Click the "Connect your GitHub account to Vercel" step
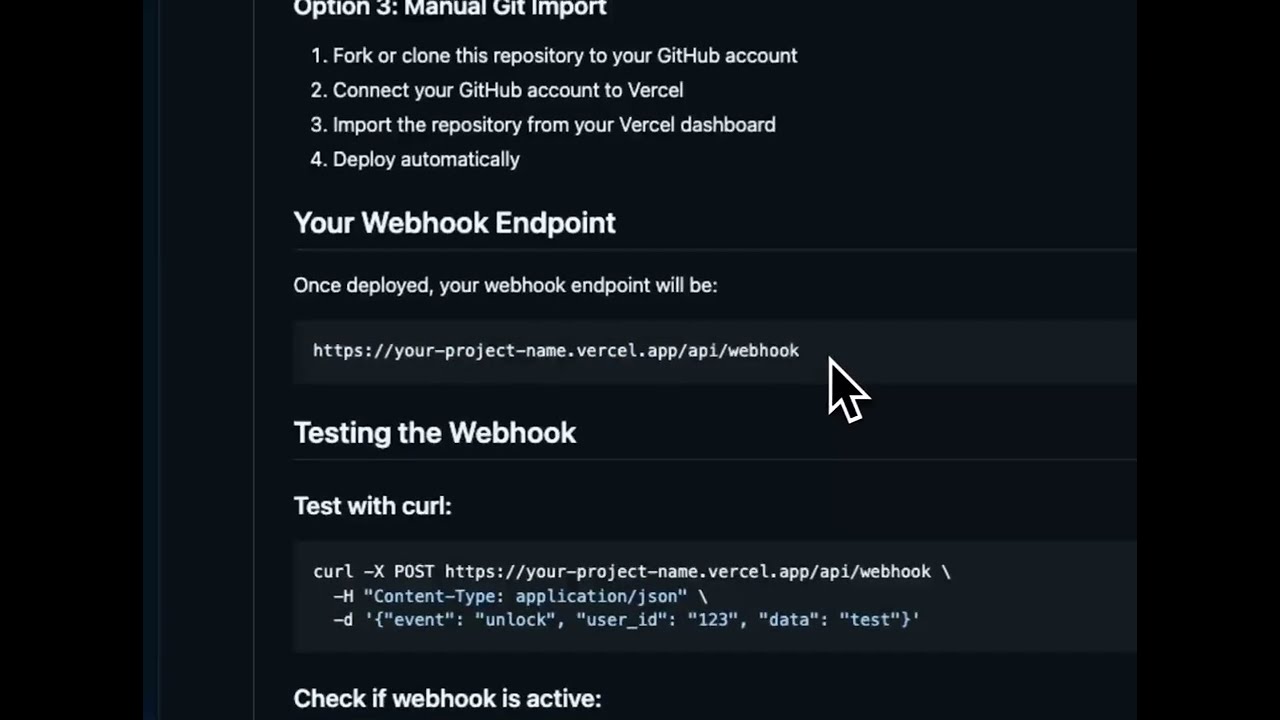The image size is (1280, 720). click(507, 90)
